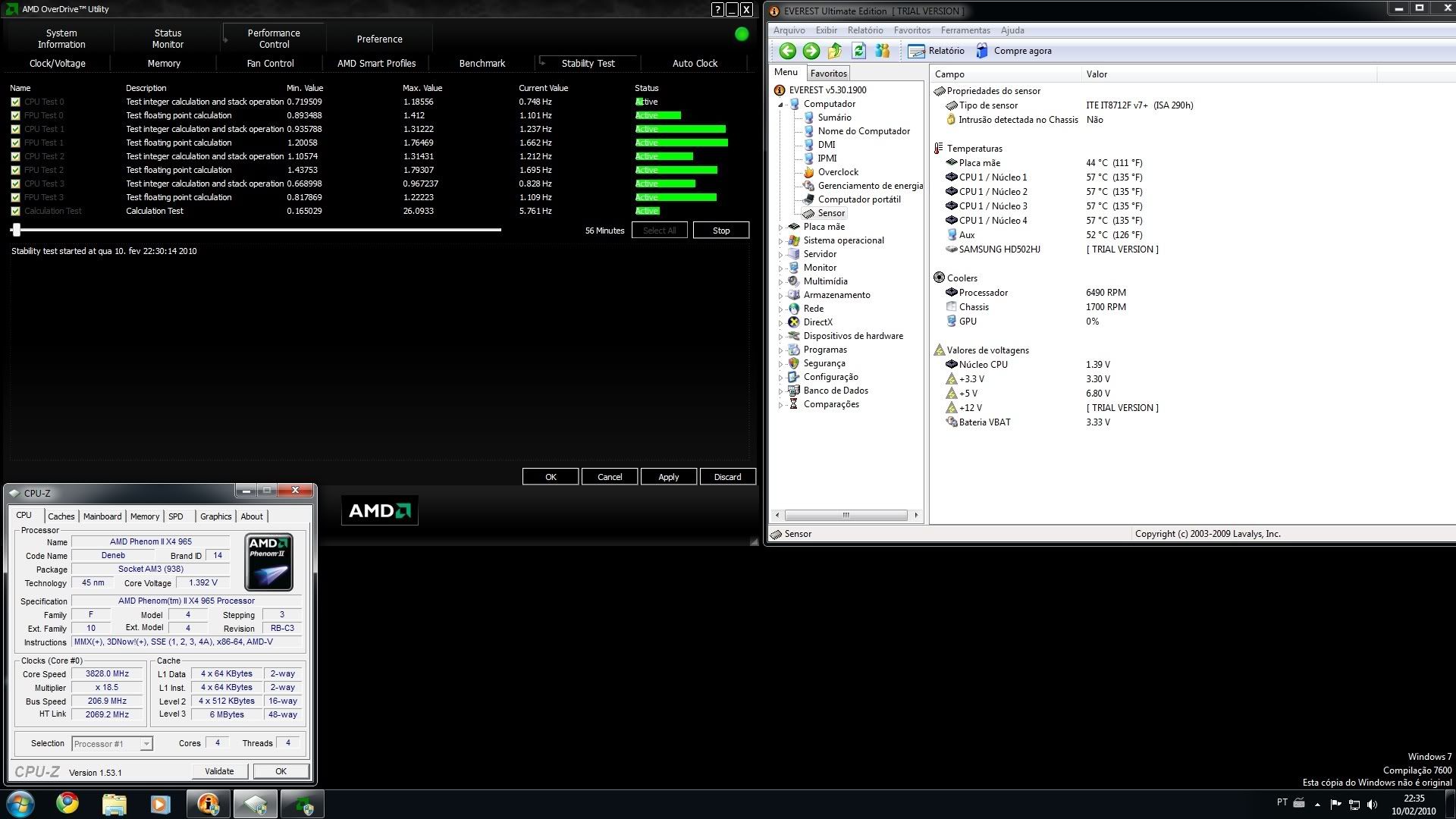The image size is (1456, 819).
Task: Click the users icon in EVEREST toolbar
Action: [882, 51]
